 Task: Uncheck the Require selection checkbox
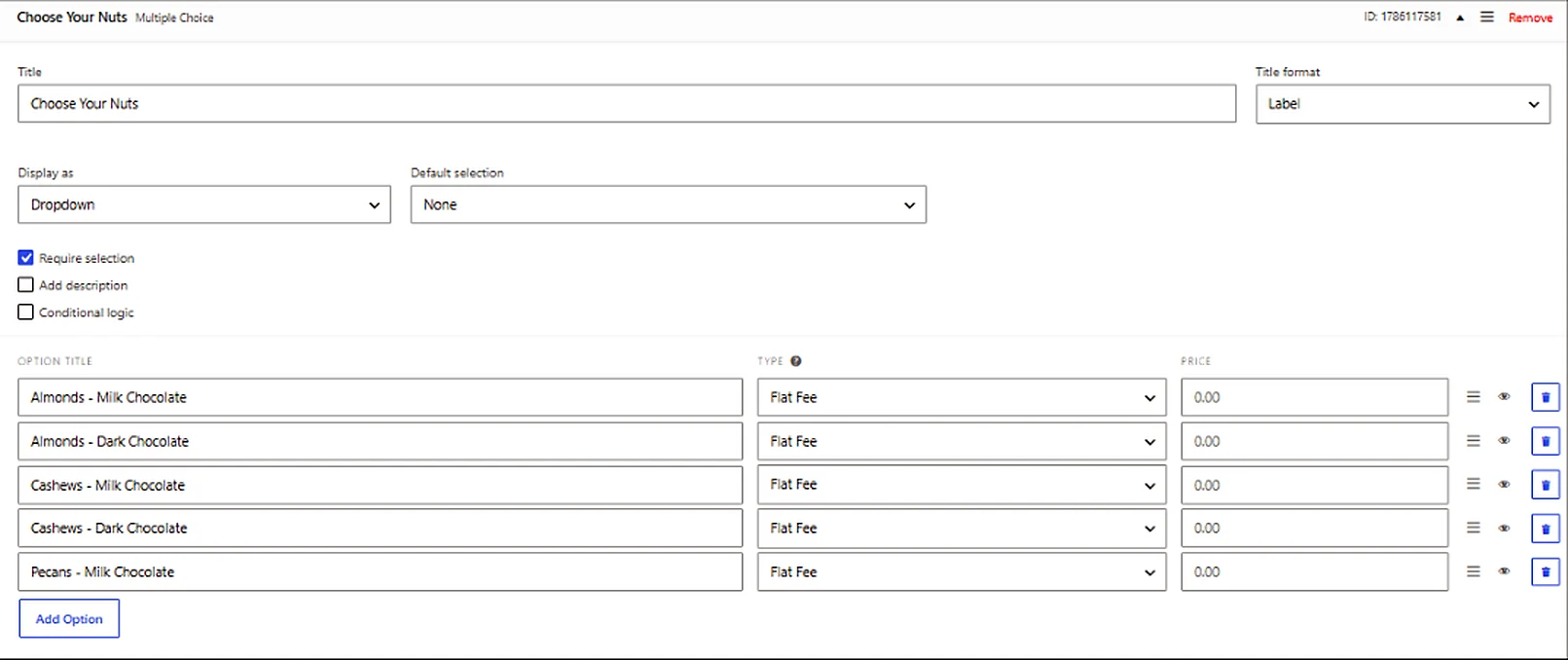click(26, 258)
